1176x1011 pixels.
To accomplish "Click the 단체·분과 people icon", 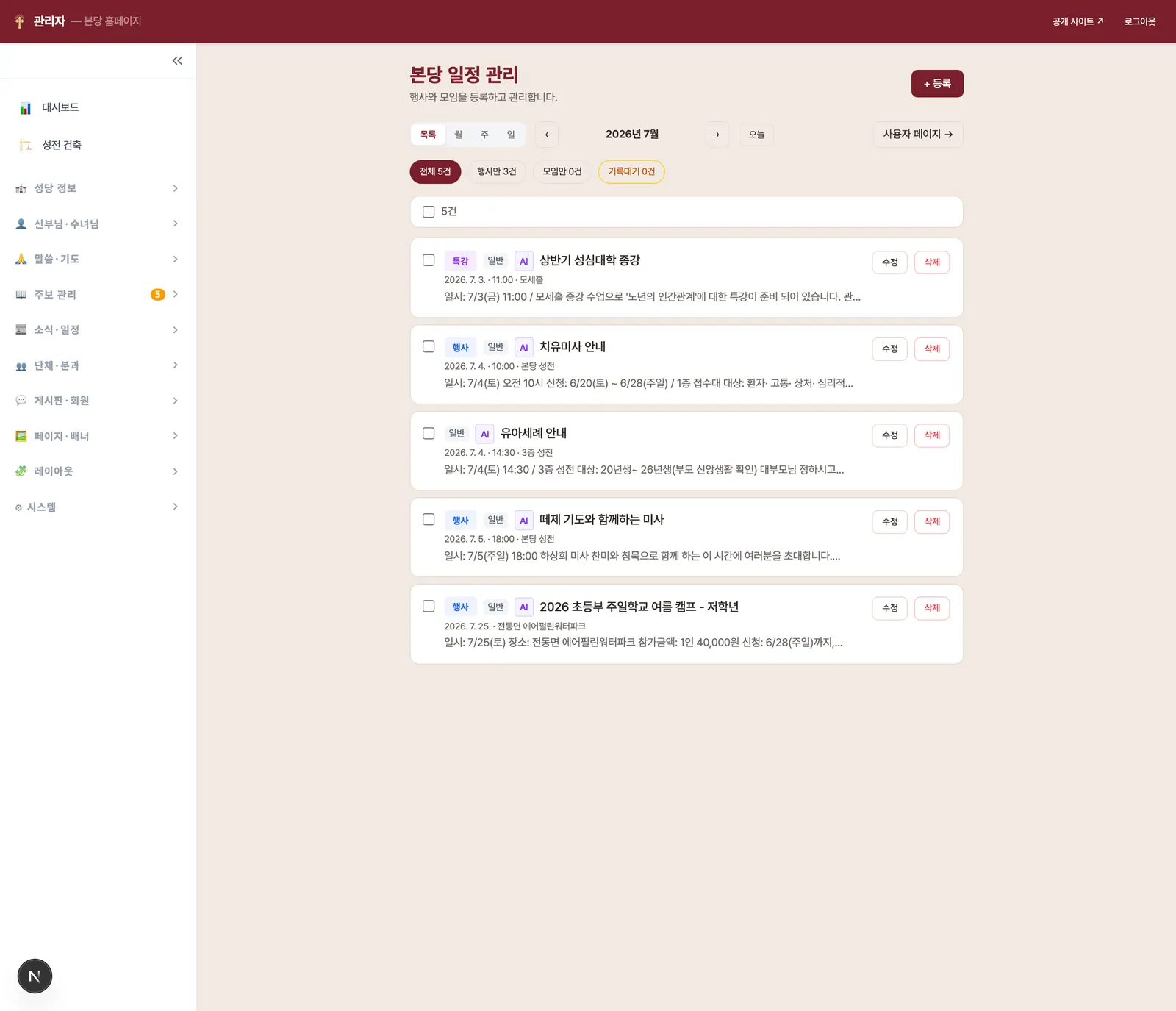I will point(21,366).
